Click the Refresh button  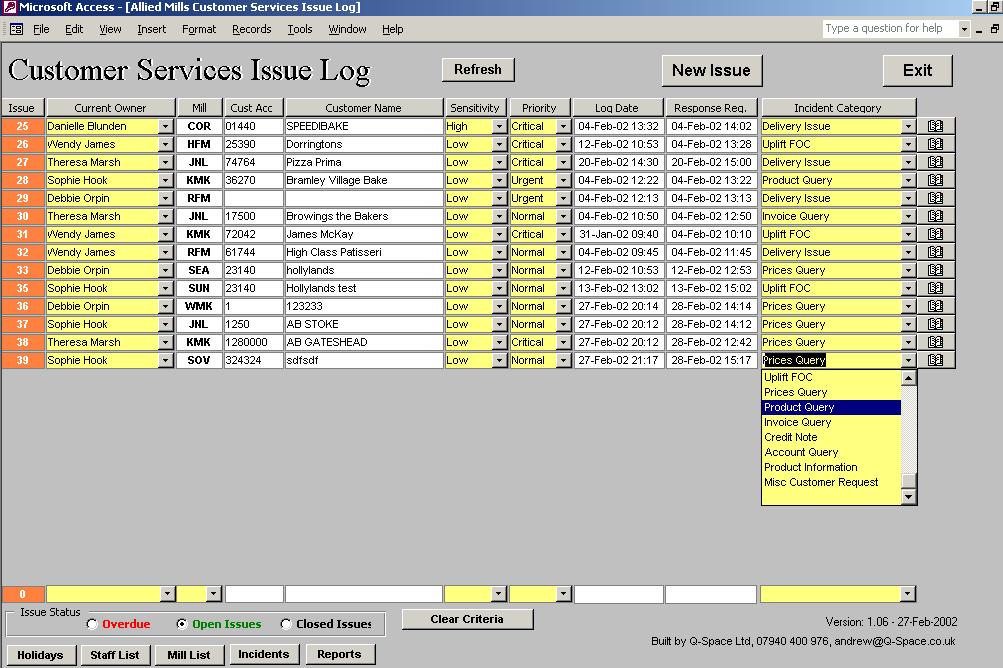[x=478, y=69]
